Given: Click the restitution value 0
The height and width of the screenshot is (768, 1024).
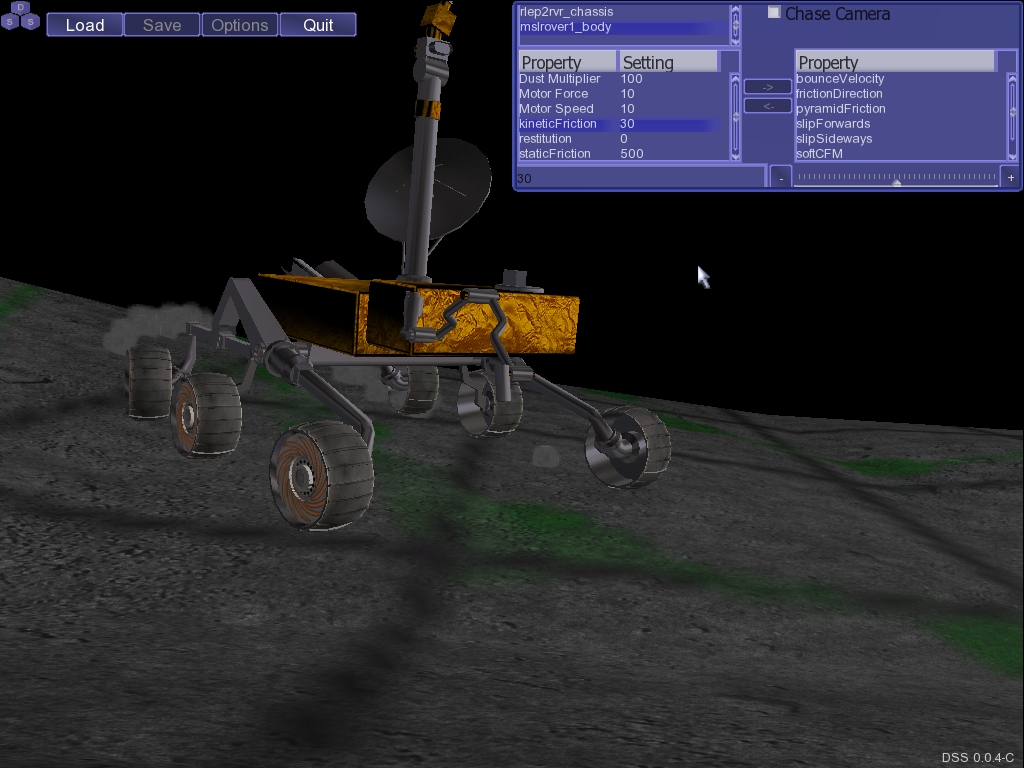Looking at the screenshot, I should [624, 138].
